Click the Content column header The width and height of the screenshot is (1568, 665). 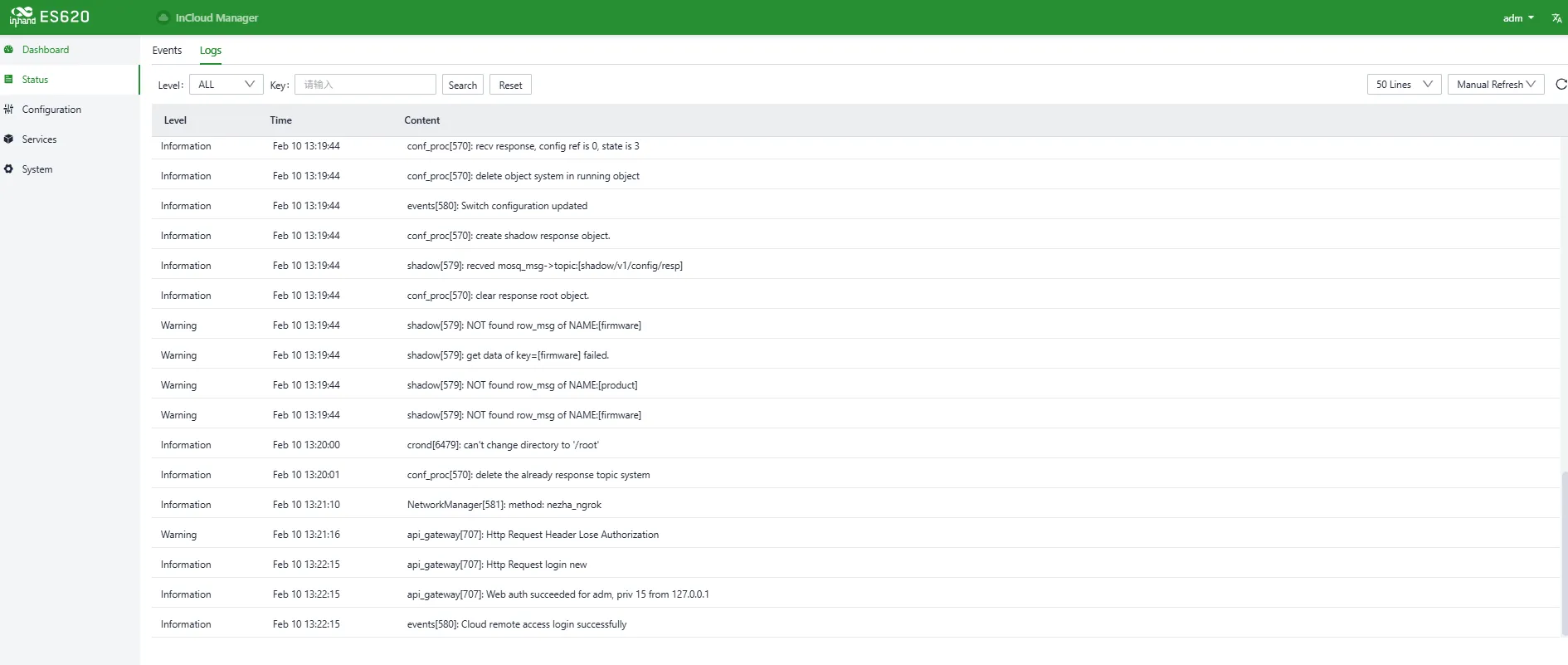pyautogui.click(x=422, y=120)
